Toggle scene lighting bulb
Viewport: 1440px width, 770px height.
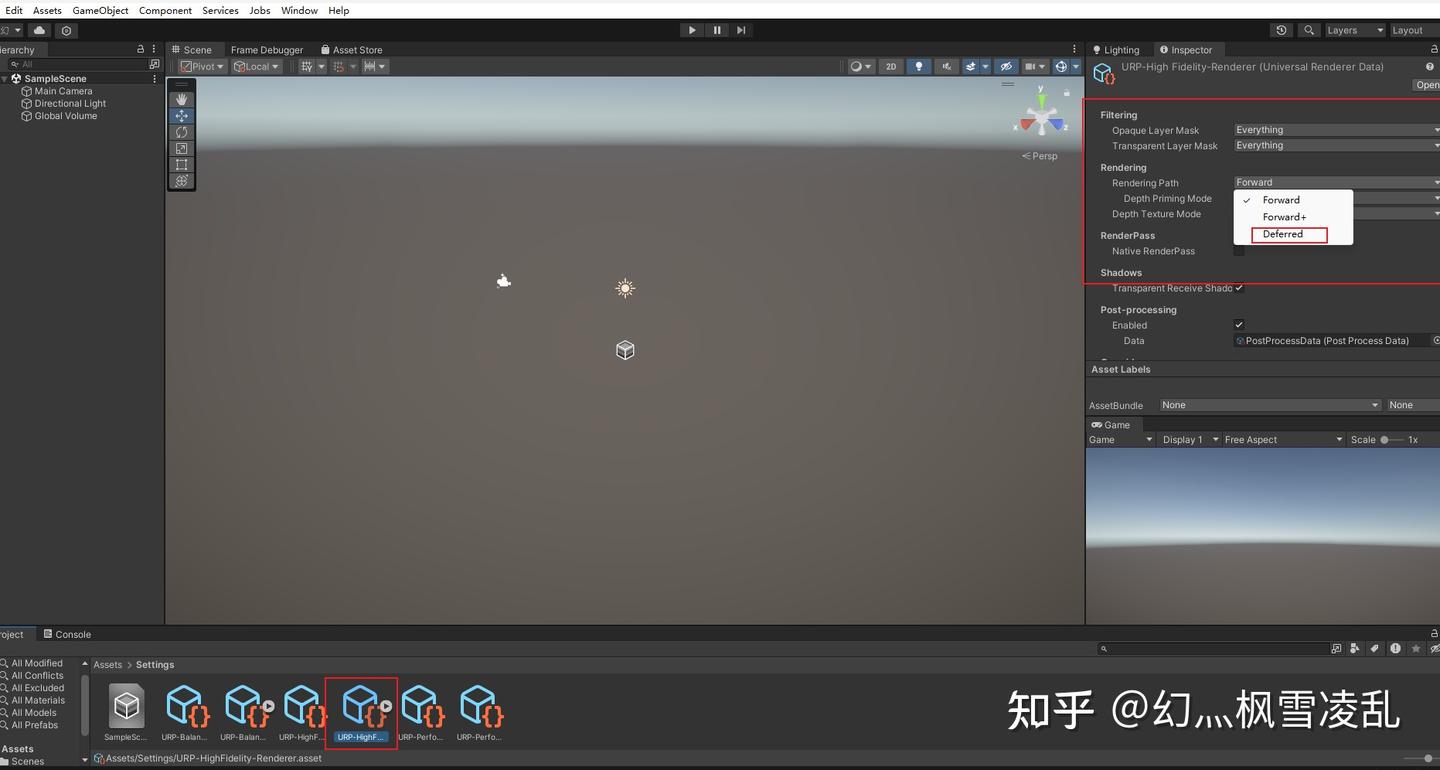click(919, 67)
